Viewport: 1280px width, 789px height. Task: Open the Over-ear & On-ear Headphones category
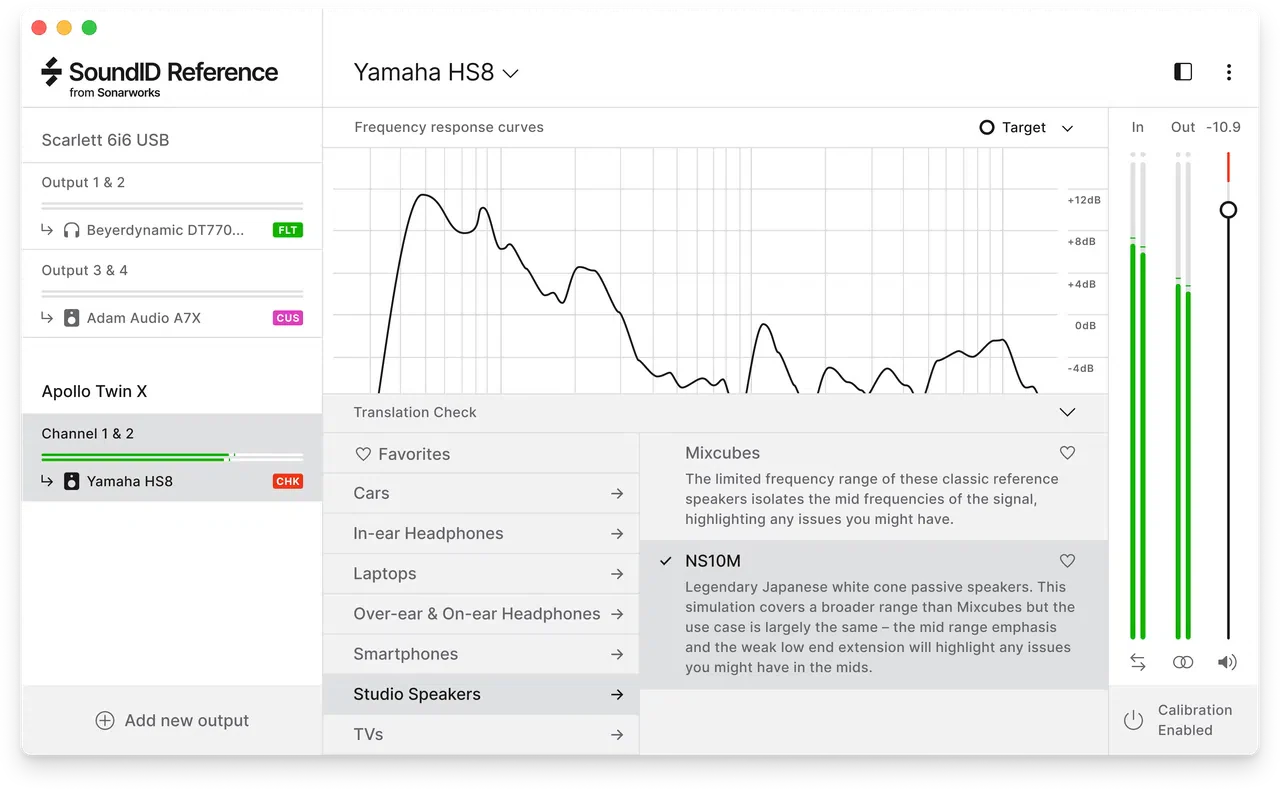click(481, 614)
